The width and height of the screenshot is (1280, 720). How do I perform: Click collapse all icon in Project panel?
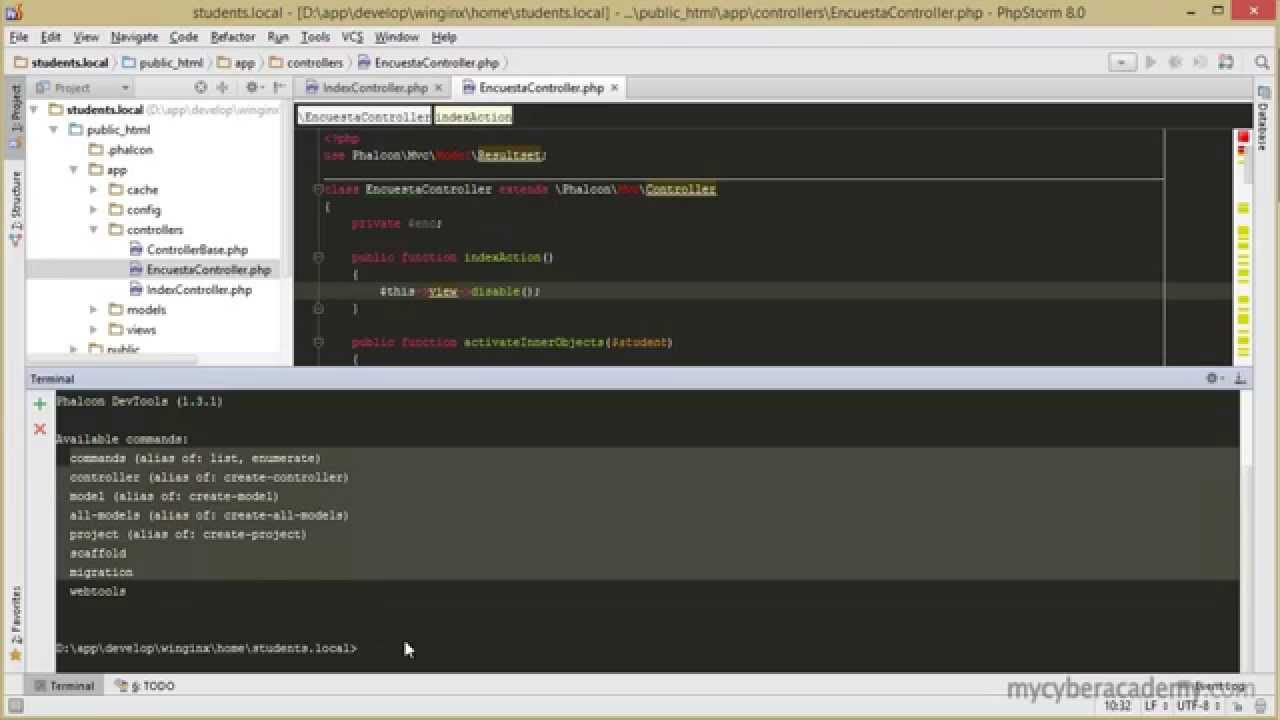pyautogui.click(x=222, y=88)
